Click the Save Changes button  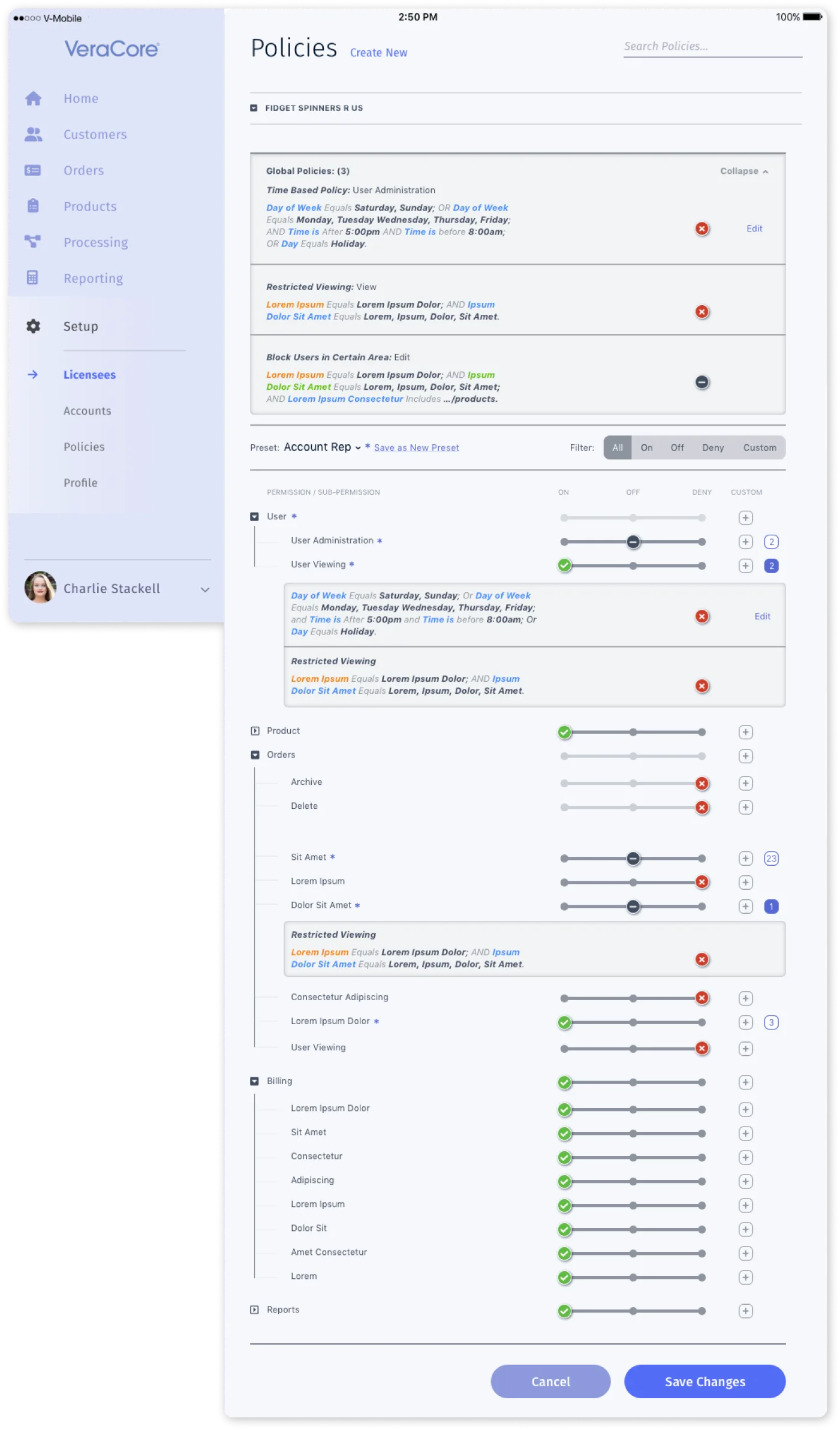pos(704,1381)
